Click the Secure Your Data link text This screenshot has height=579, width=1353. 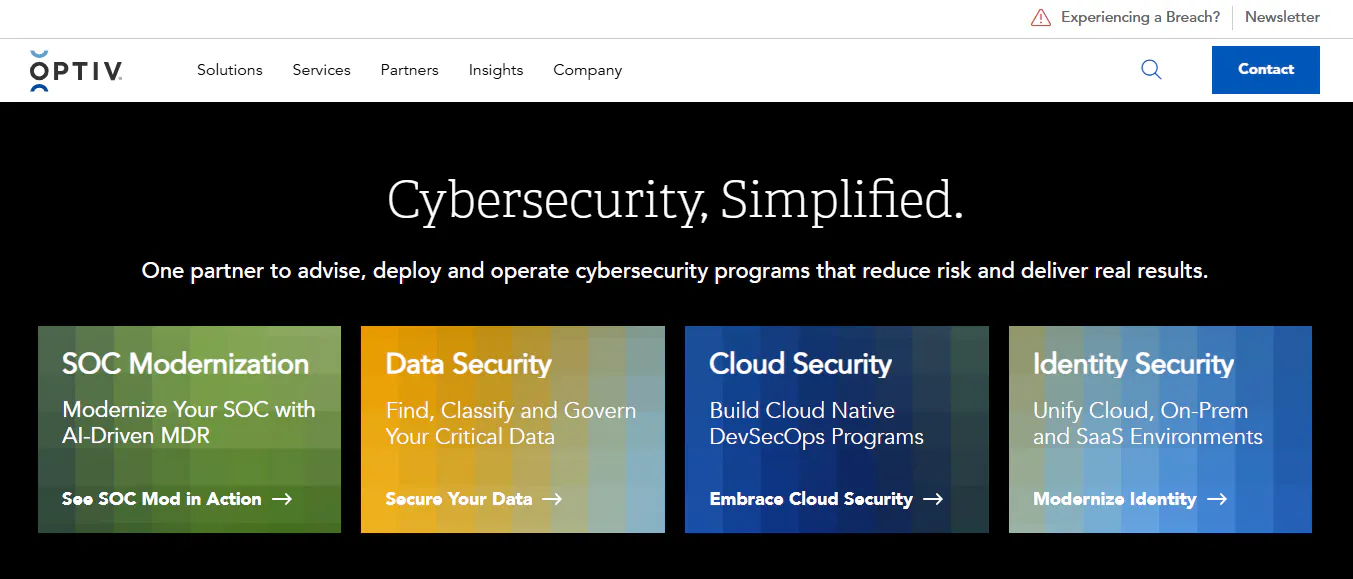point(459,499)
